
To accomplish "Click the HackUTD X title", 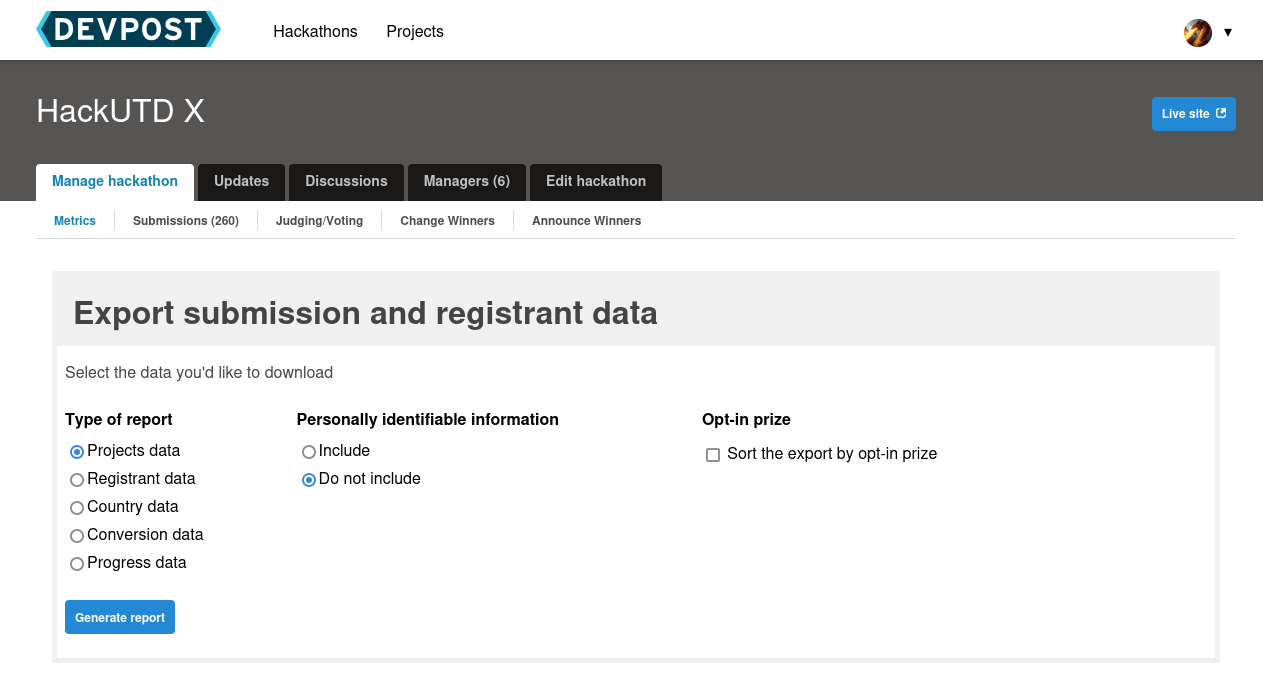I will (120, 111).
